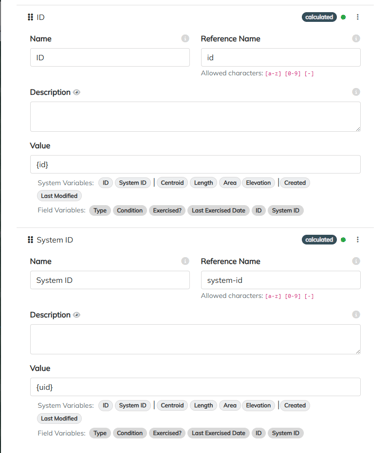388x453 pixels.
Task: Insert Elevation variable in System ID section
Action: point(258,405)
